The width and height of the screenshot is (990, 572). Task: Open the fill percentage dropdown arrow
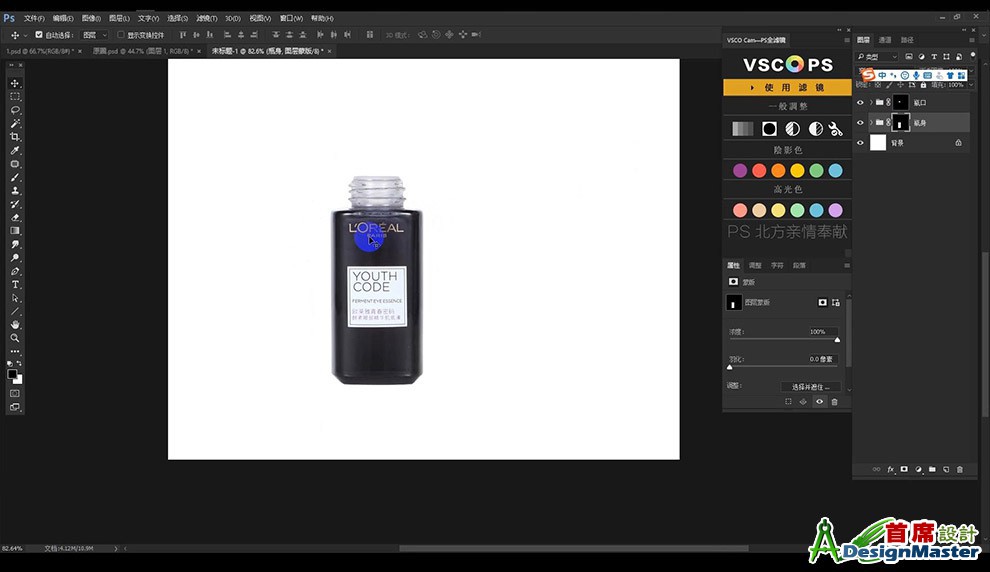(x=970, y=85)
